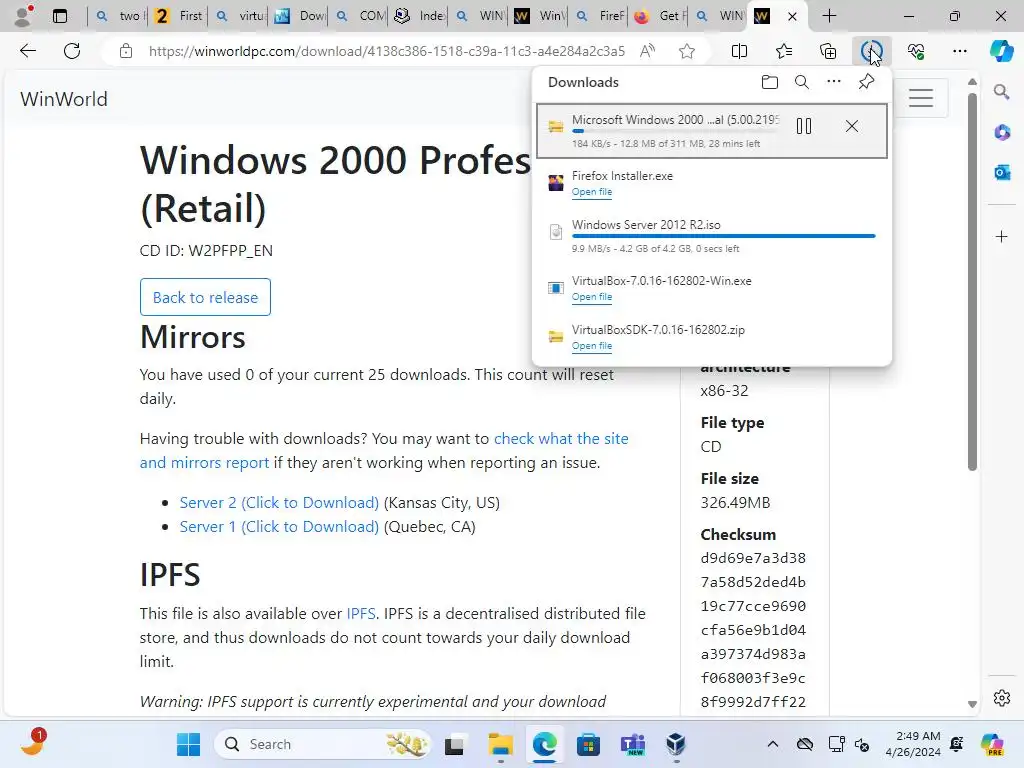
Task: Open Edge Settings and more menu
Action: [960, 51]
